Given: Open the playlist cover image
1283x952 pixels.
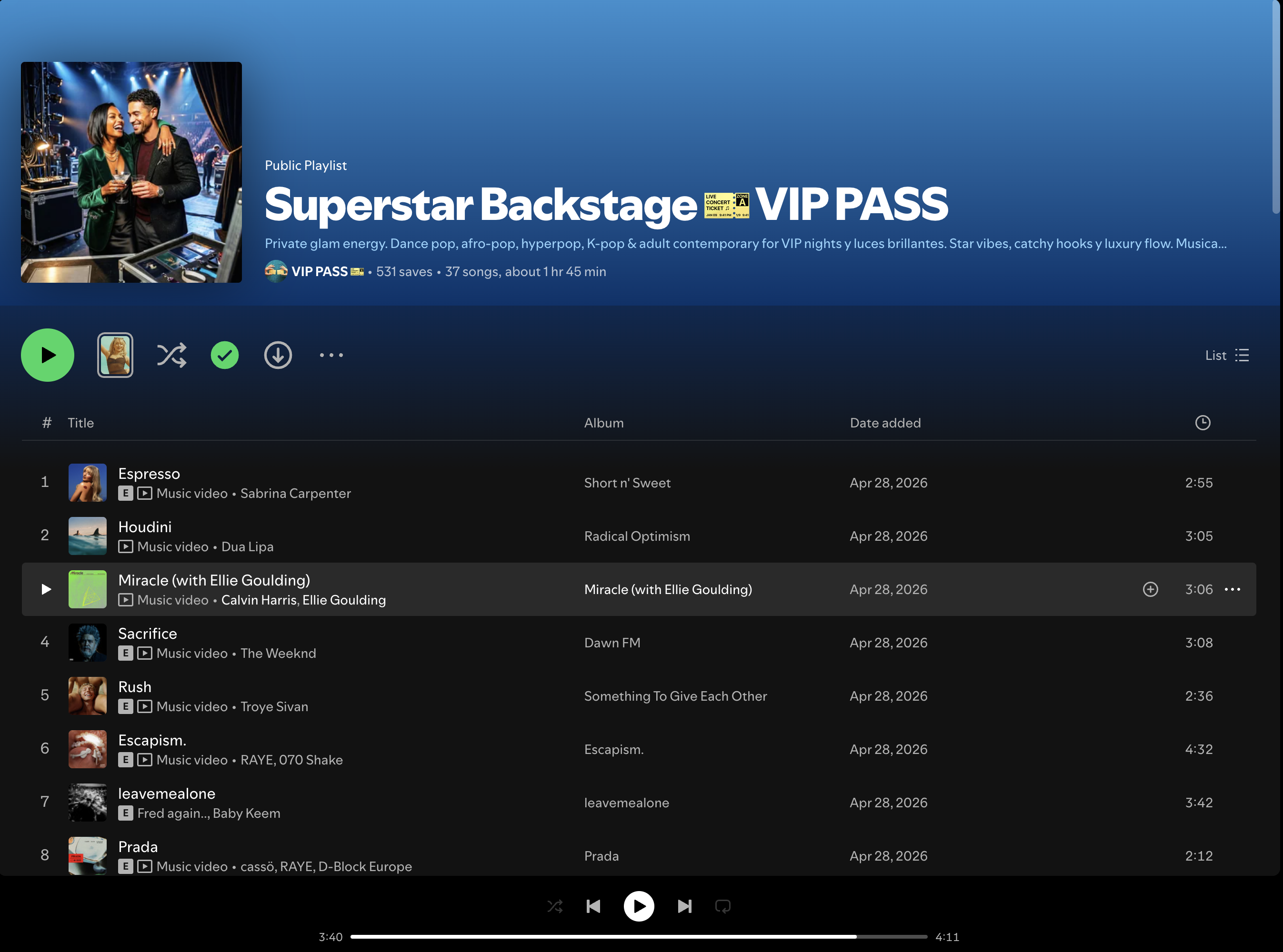Looking at the screenshot, I should pos(131,172).
